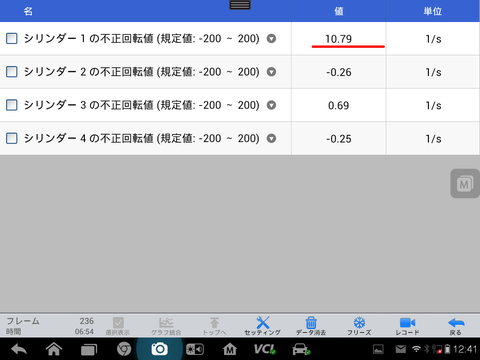480x360 pixels.
Task: Click the 単位 column header
Action: coord(433,11)
